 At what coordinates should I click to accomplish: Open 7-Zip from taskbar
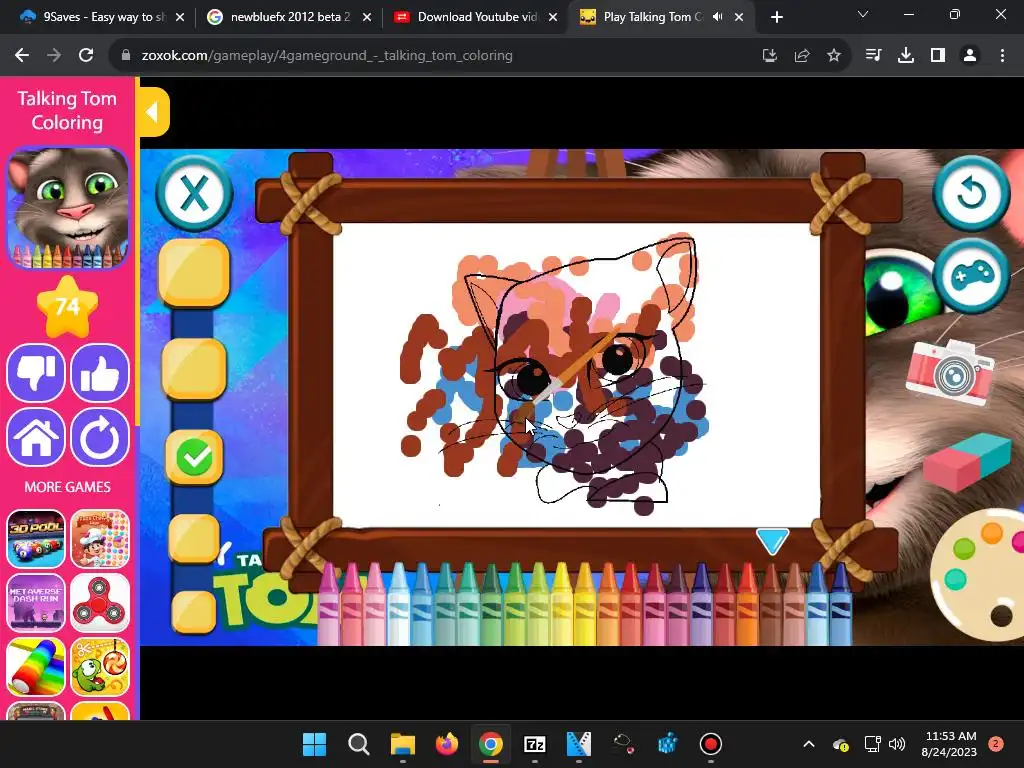pyautogui.click(x=535, y=744)
